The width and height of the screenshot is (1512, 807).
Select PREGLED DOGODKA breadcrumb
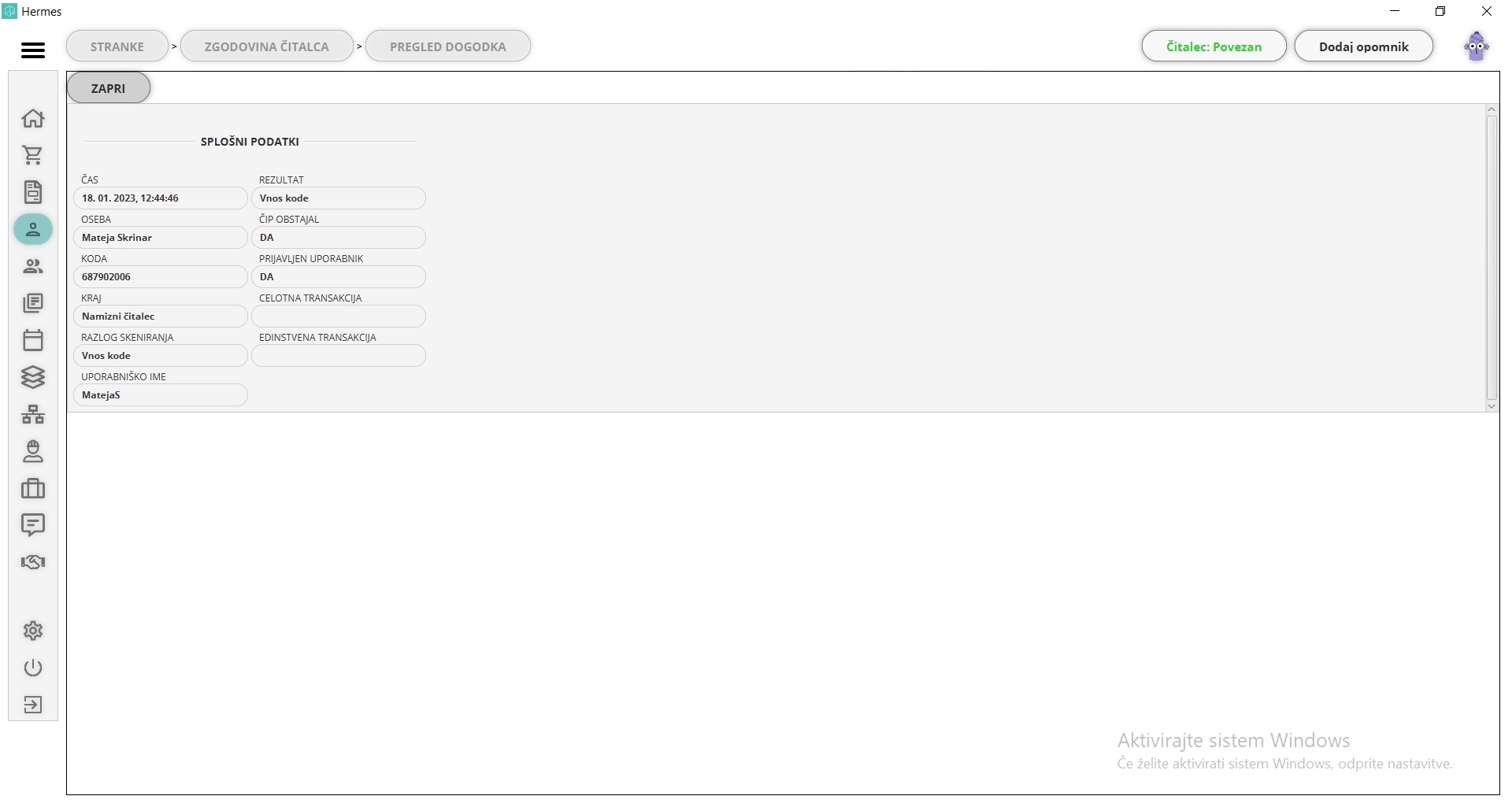448,46
